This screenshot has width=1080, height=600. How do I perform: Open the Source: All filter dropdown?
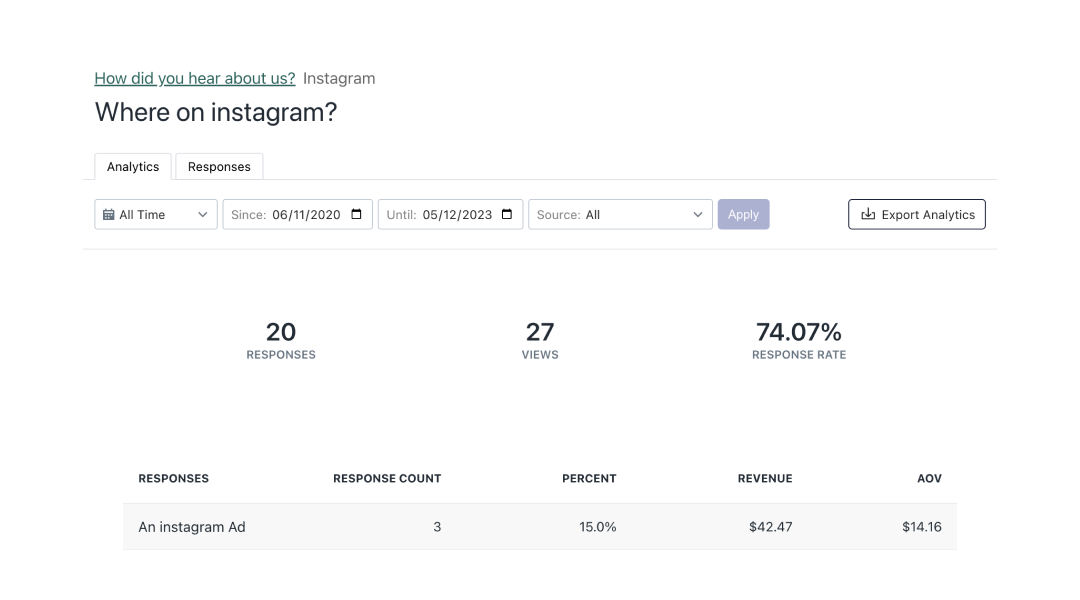tap(620, 214)
